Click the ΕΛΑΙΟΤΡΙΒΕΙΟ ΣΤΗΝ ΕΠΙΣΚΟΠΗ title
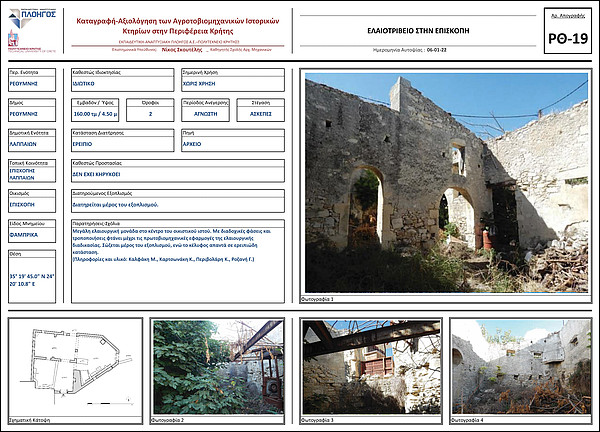This screenshot has height=432, width=600. click(x=418, y=31)
